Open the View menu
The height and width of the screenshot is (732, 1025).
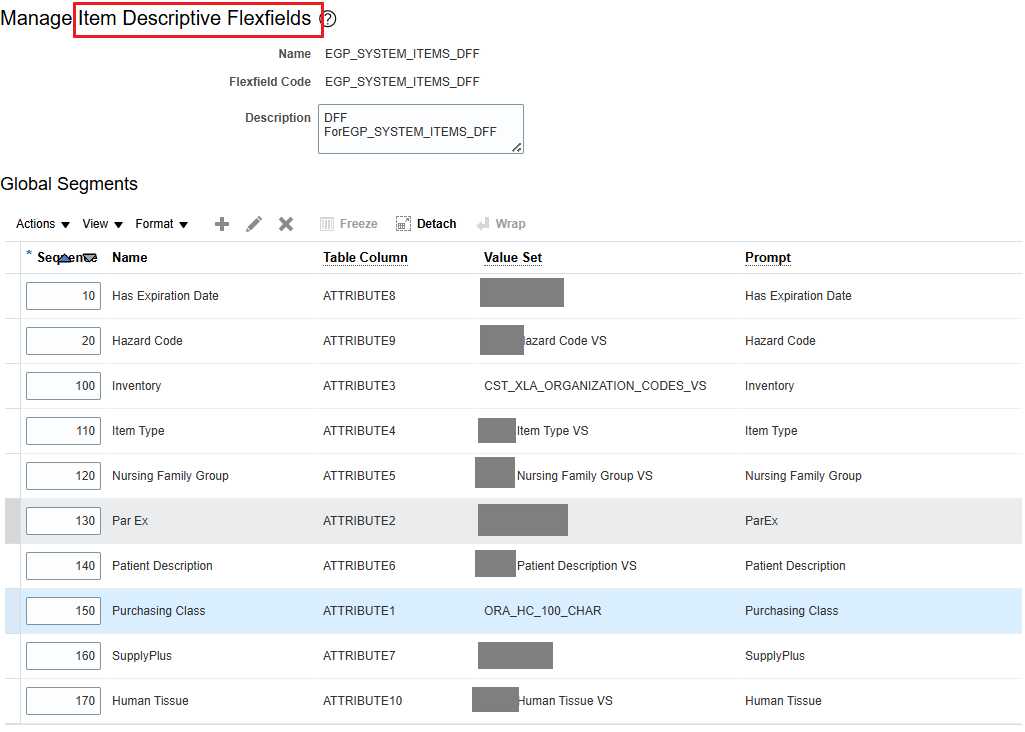tap(103, 224)
